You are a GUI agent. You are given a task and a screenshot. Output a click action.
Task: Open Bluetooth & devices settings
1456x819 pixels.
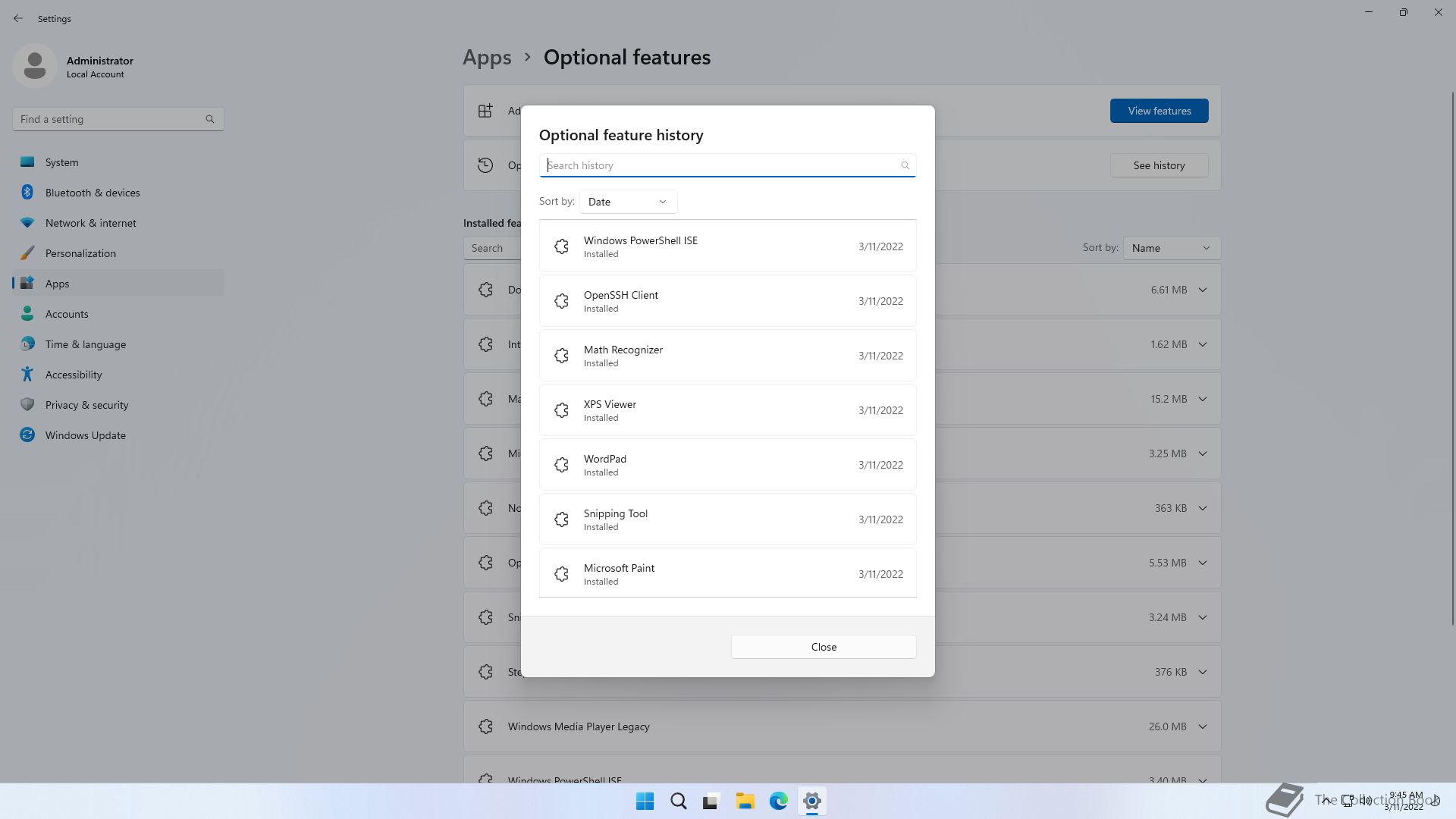[x=118, y=193]
